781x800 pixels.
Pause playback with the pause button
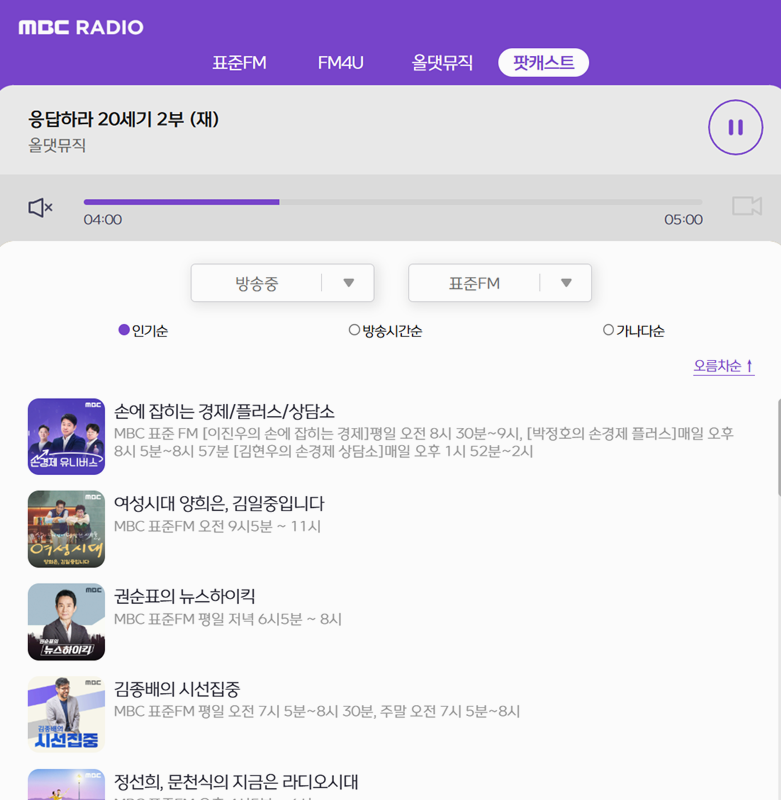tap(735, 127)
